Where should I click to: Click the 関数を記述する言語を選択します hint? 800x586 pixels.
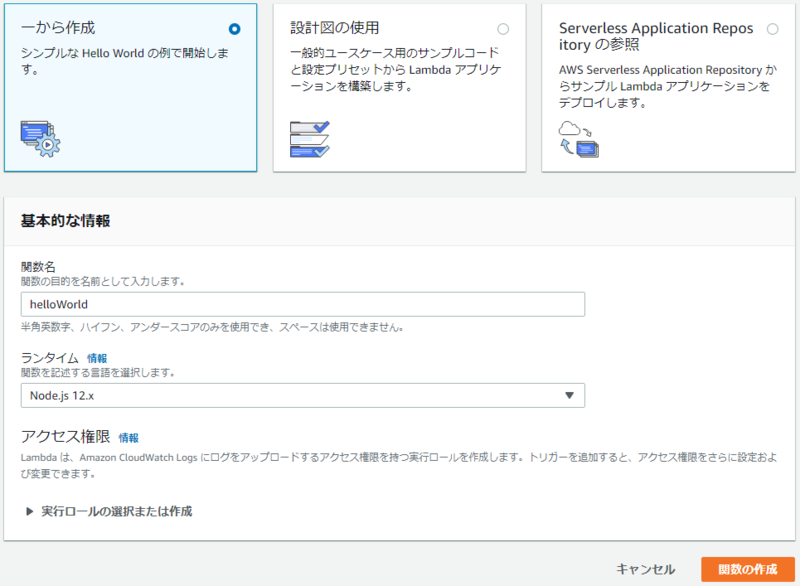pos(97,373)
